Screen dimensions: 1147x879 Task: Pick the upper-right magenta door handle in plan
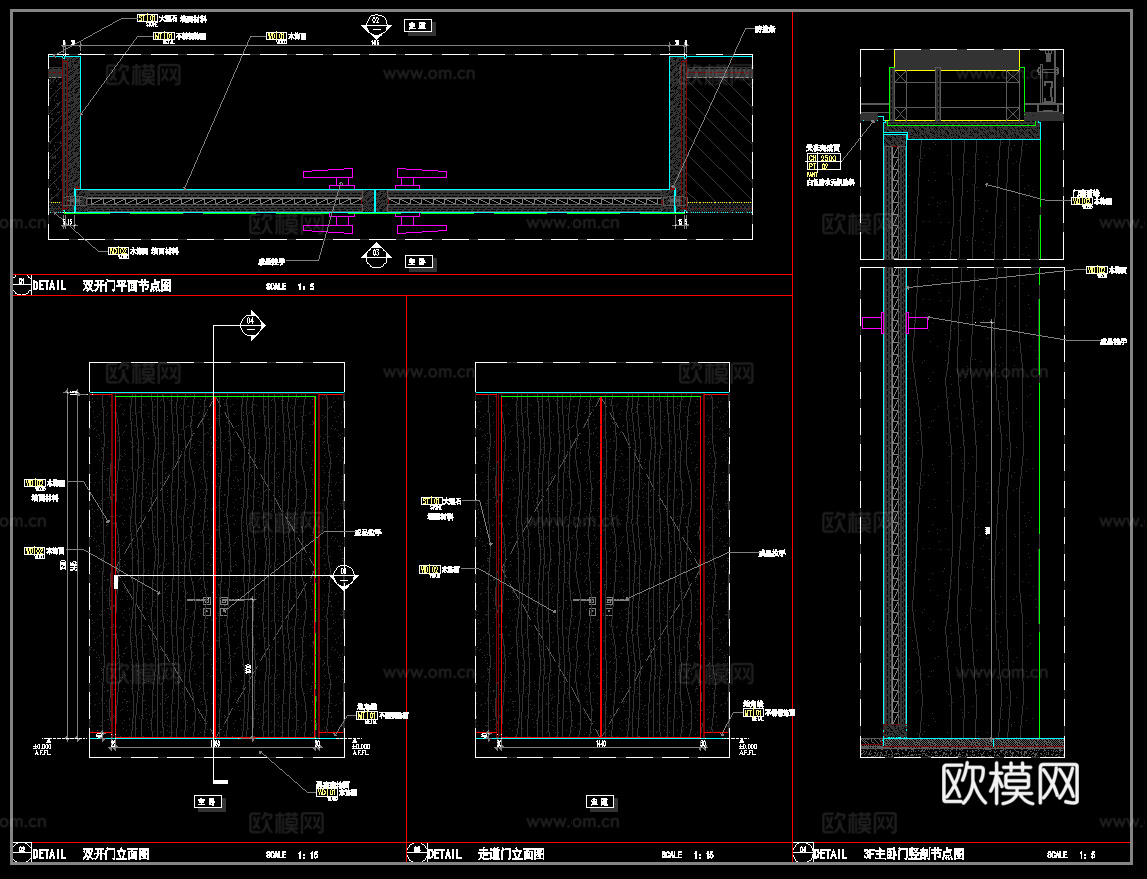420,176
